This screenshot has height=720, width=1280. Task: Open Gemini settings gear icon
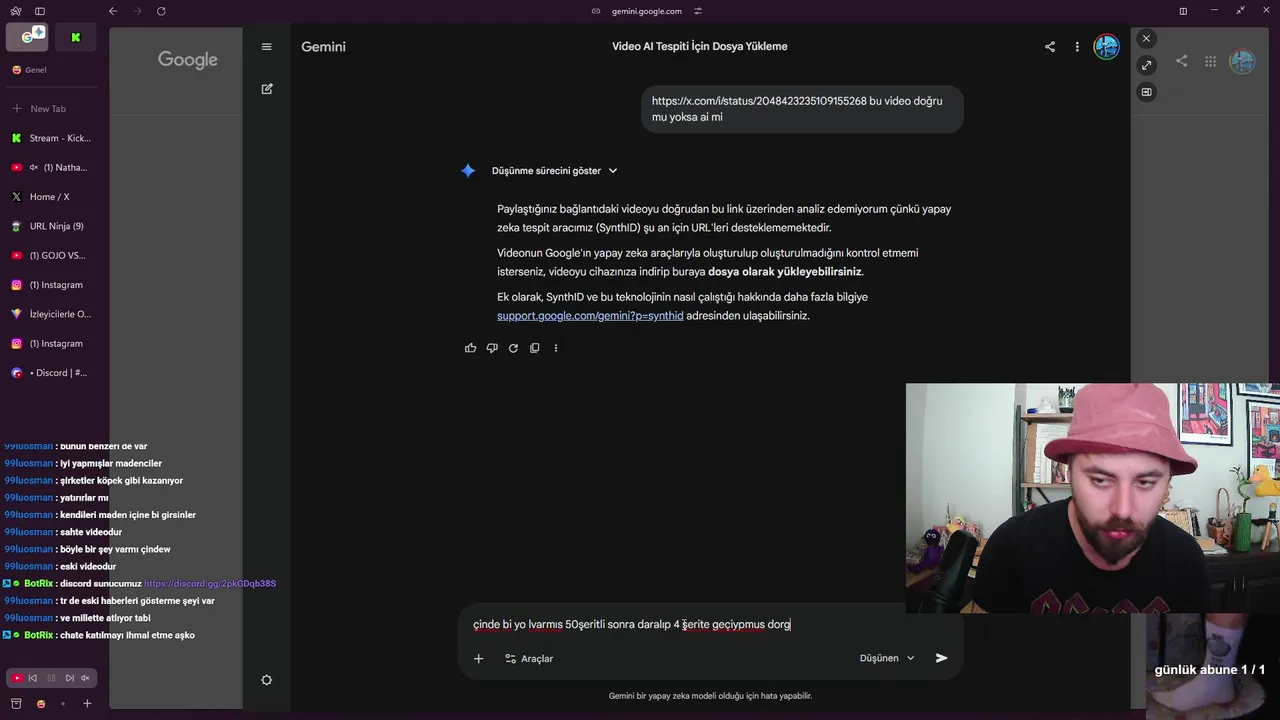point(266,680)
